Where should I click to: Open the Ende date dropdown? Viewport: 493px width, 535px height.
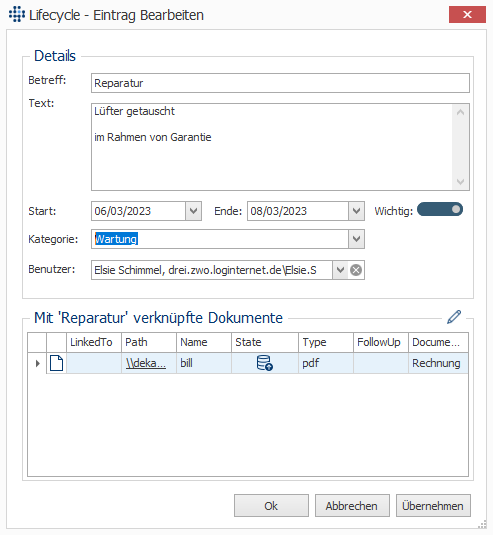[x=356, y=211]
